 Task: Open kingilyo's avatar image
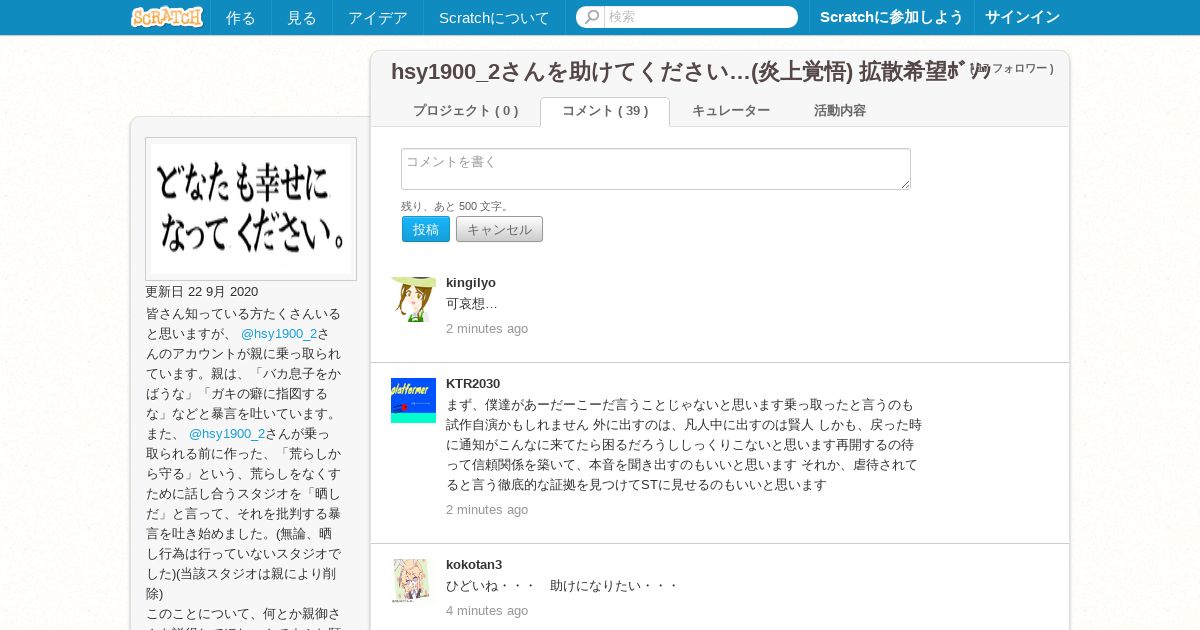pyautogui.click(x=413, y=299)
